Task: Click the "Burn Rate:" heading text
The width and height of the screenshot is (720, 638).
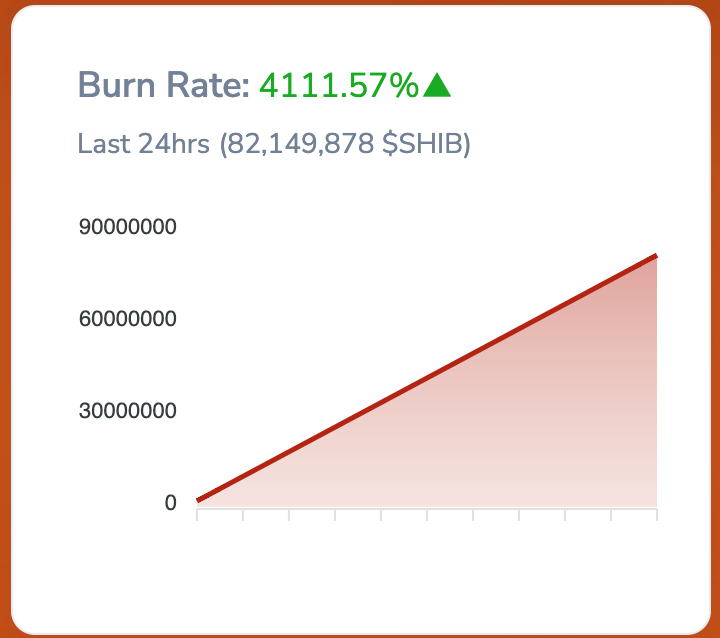Action: (x=164, y=85)
